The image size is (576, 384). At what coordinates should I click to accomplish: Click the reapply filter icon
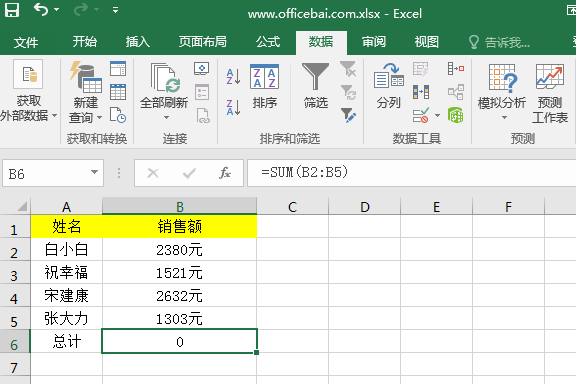348,92
